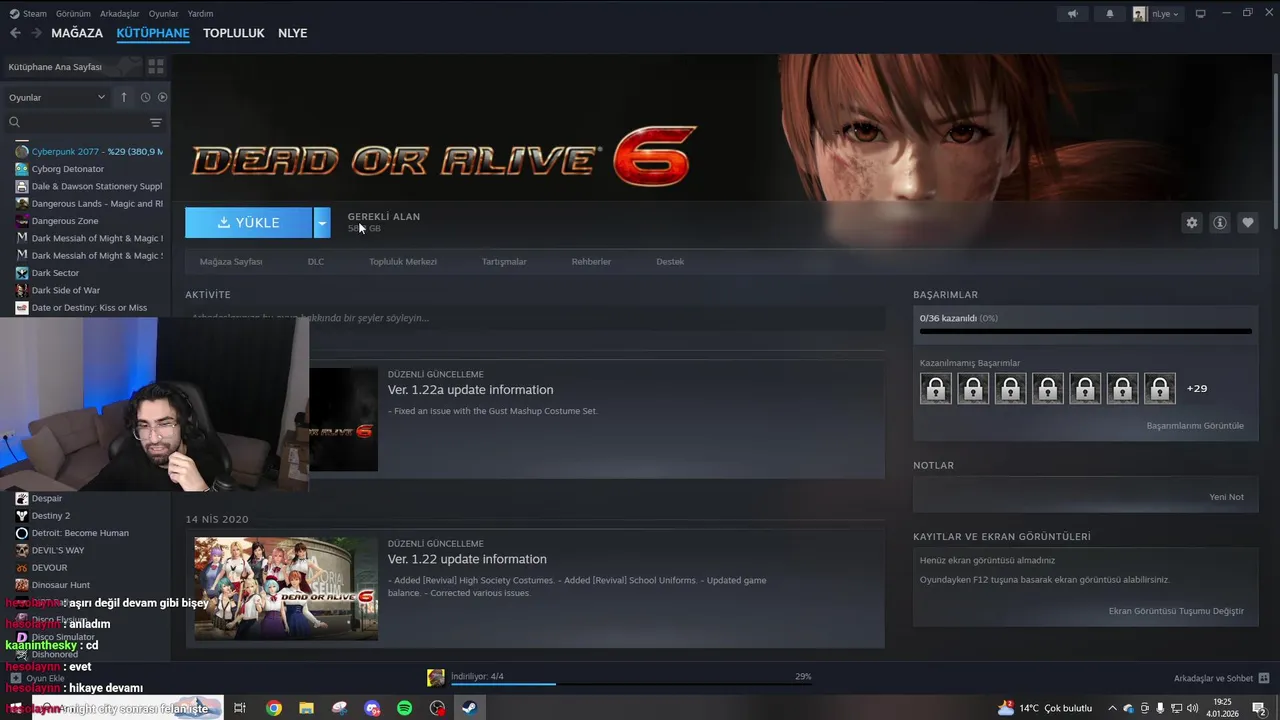Open the Yardım menu
Viewport: 1280px width, 720px height.
[200, 14]
